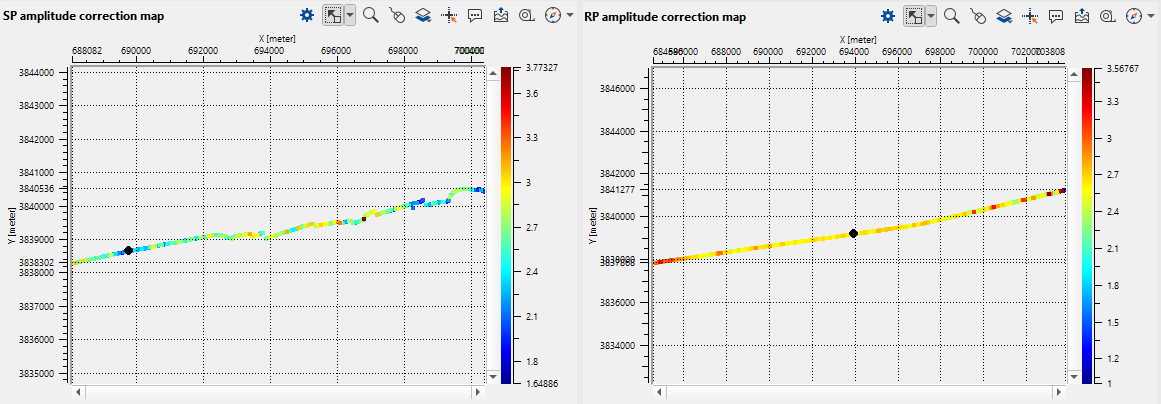The width and height of the screenshot is (1161, 404).
Task: Click the mouse mode icon in SP map toolbar
Action: tap(397, 16)
